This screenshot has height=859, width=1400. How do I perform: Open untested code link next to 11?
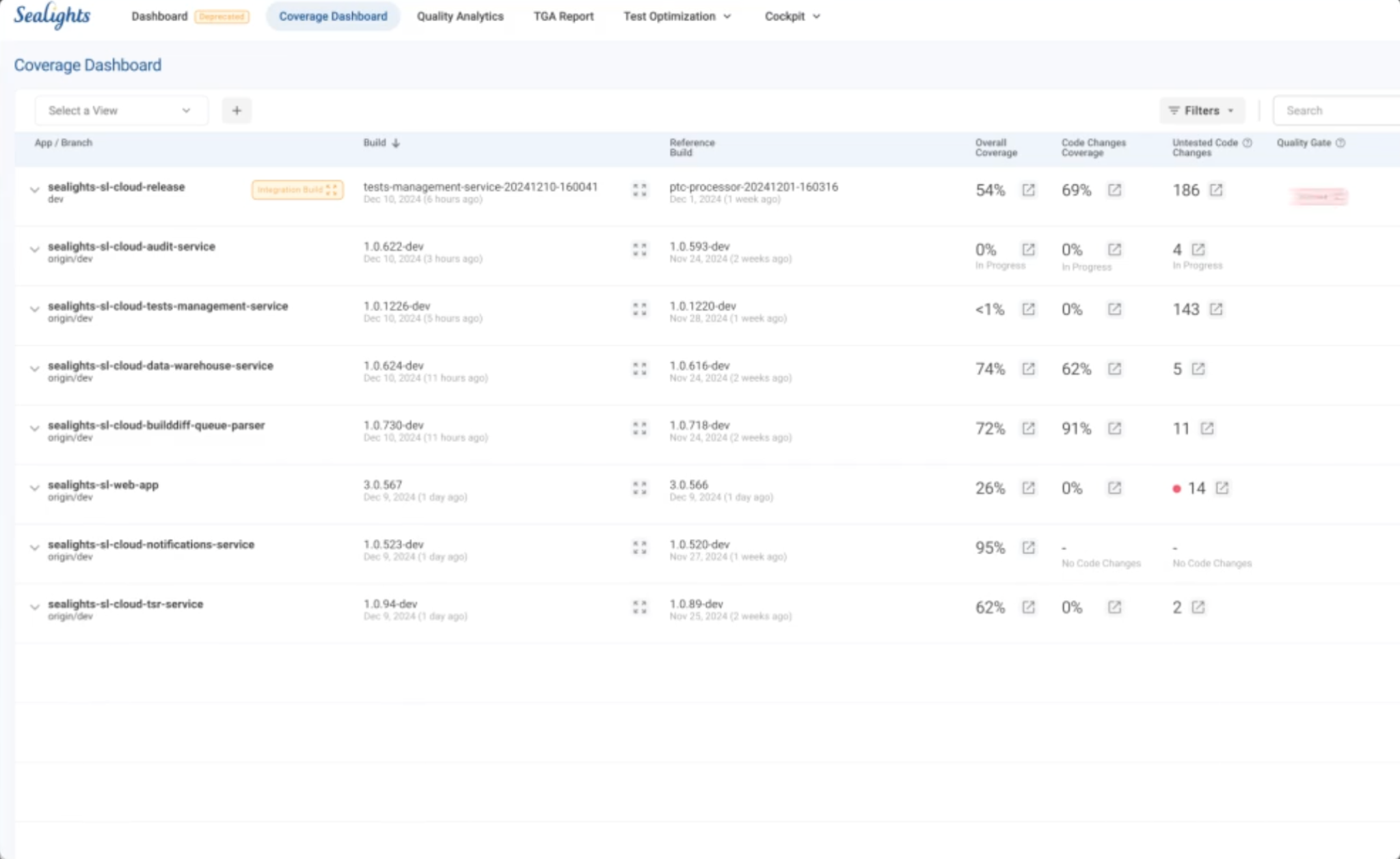pyautogui.click(x=1207, y=428)
